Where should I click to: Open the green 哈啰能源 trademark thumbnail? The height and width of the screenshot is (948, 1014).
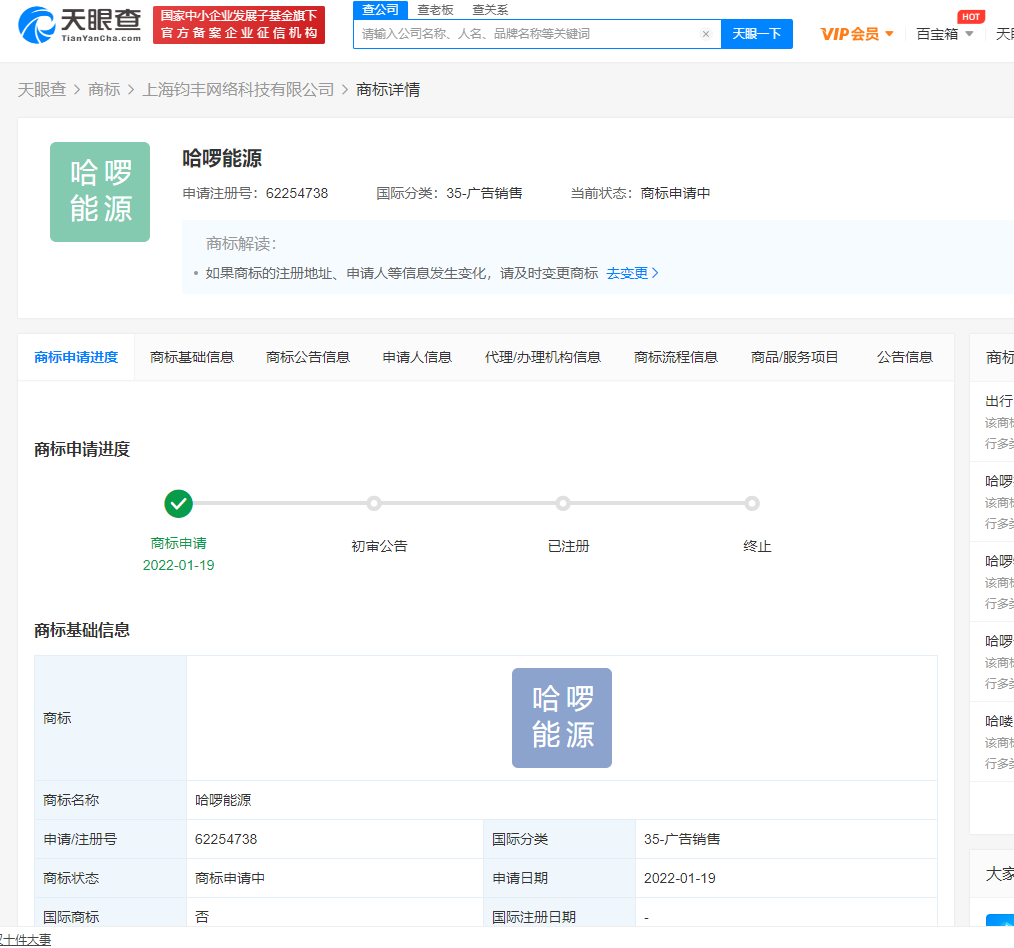tap(100, 192)
